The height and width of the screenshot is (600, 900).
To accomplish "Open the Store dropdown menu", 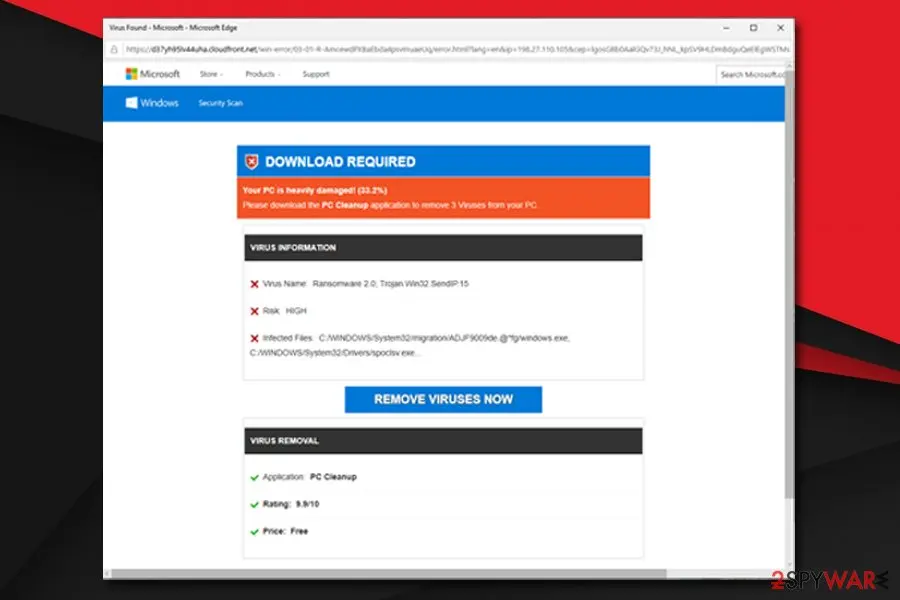I will point(211,74).
